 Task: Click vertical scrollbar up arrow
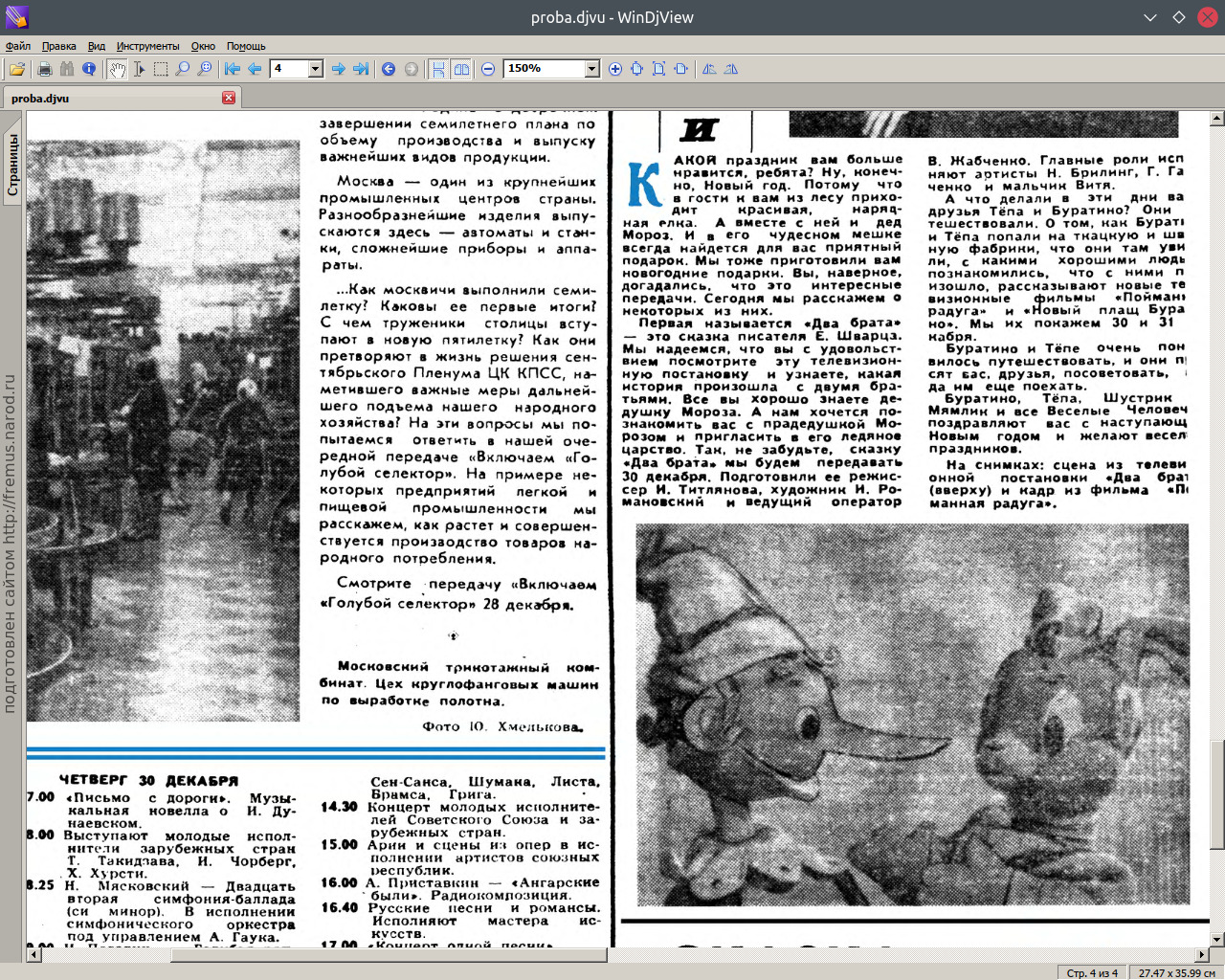1216,119
